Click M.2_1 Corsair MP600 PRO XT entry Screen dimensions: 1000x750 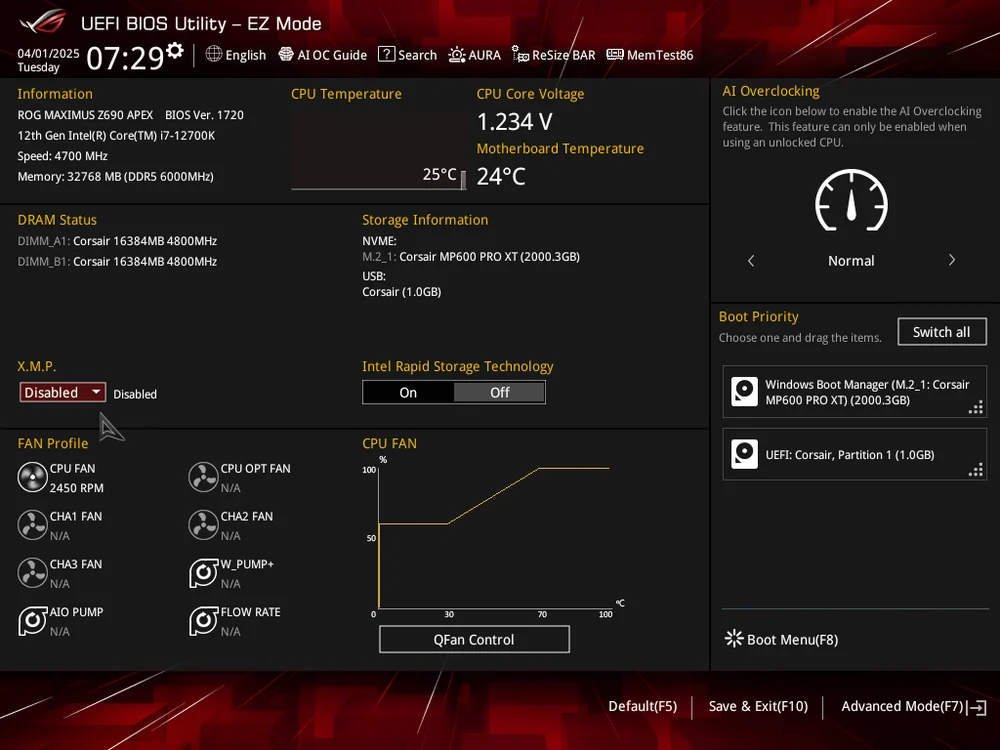coord(471,257)
